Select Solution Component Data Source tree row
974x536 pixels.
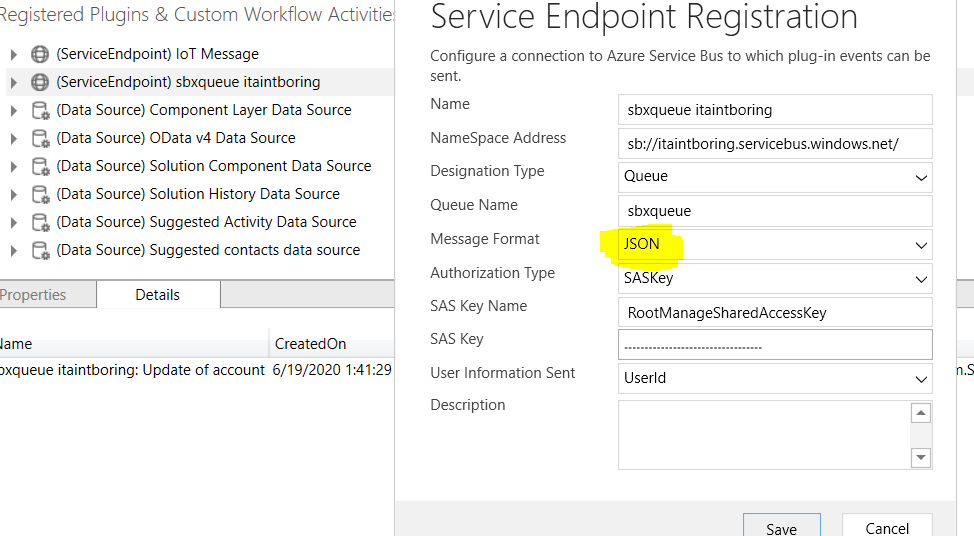(x=200, y=166)
